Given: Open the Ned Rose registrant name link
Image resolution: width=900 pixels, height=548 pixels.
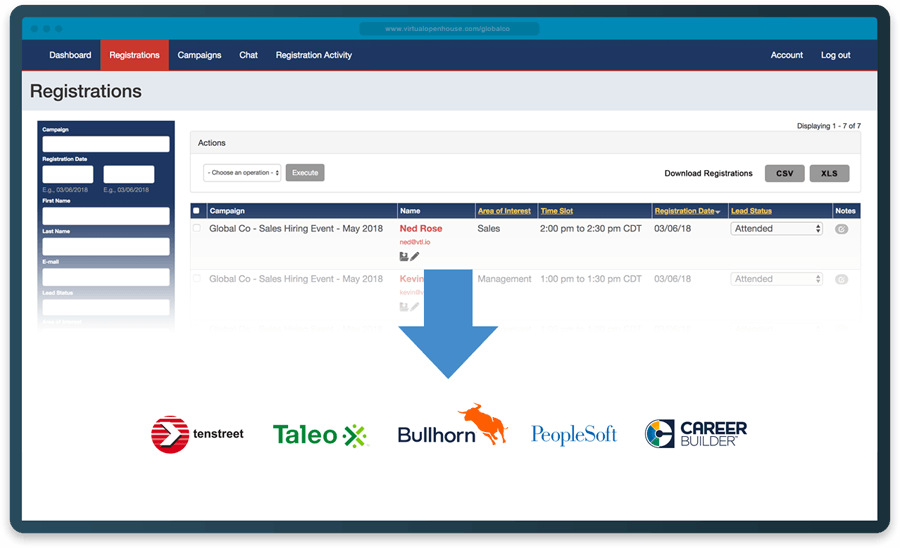Looking at the screenshot, I should pyautogui.click(x=421, y=228).
